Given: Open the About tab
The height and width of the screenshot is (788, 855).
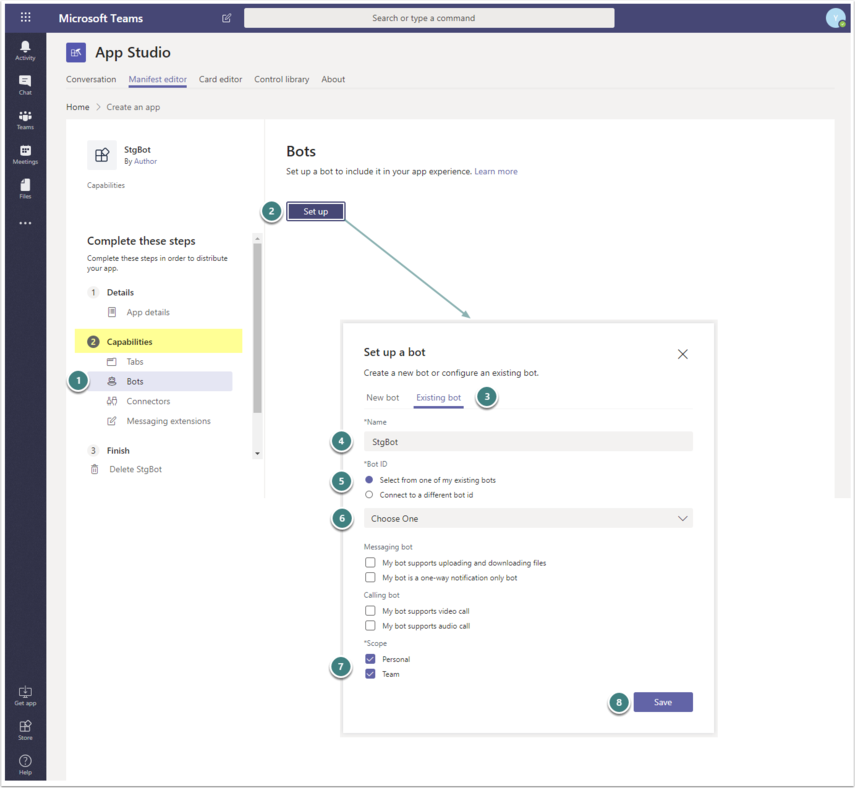Looking at the screenshot, I should pyautogui.click(x=333, y=79).
